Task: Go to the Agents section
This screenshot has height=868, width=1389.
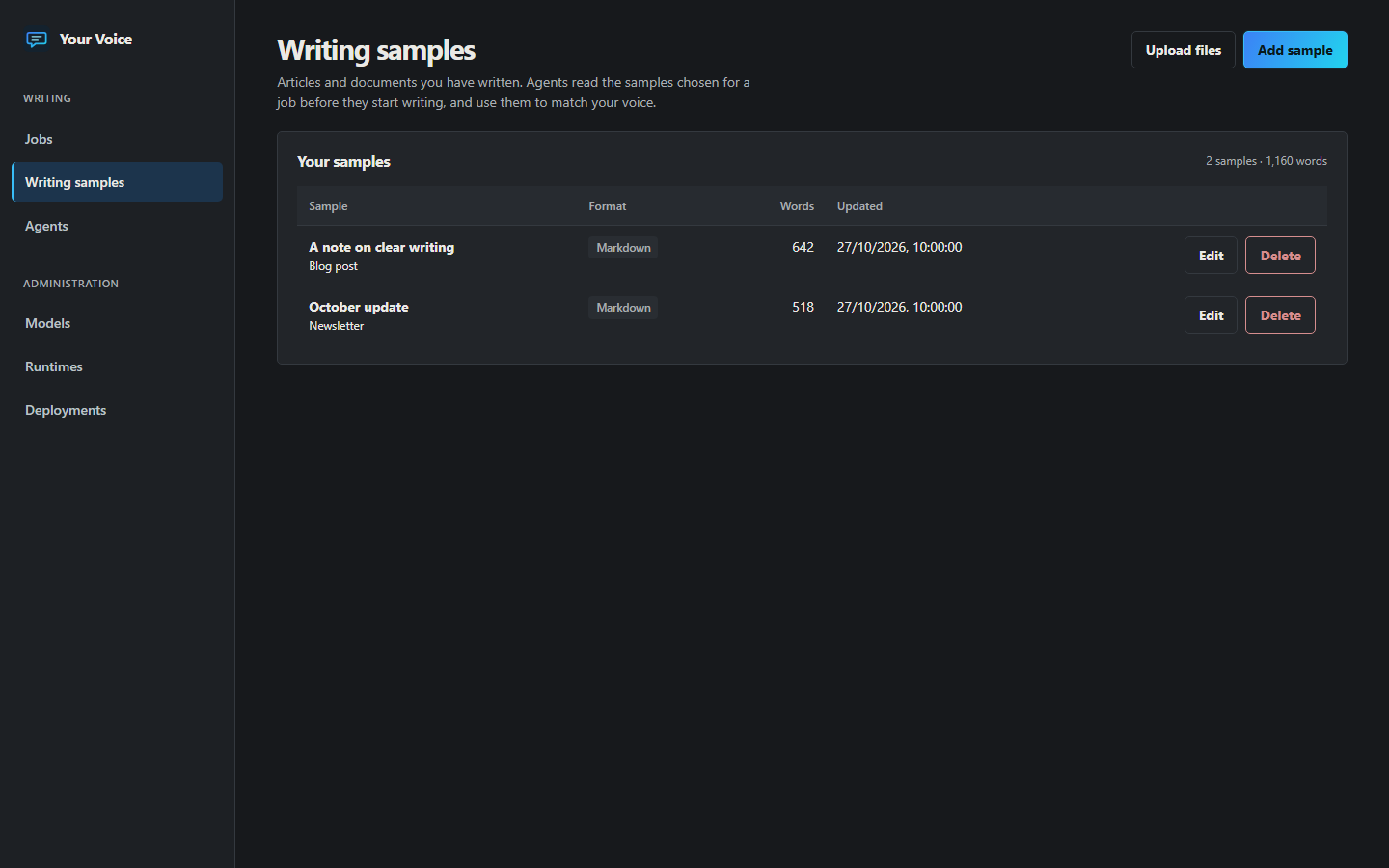Action: pyautogui.click(x=117, y=226)
